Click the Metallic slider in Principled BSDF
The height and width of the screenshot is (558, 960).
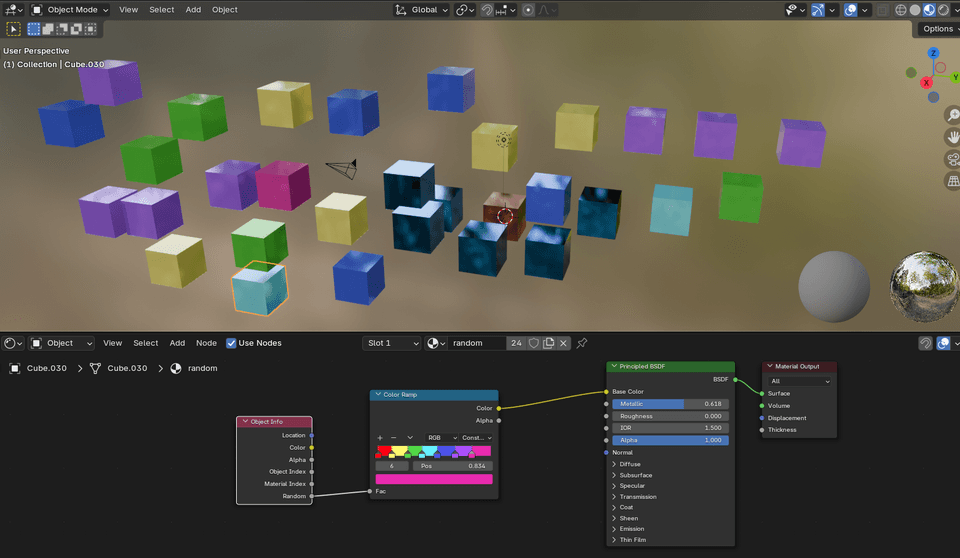click(669, 404)
